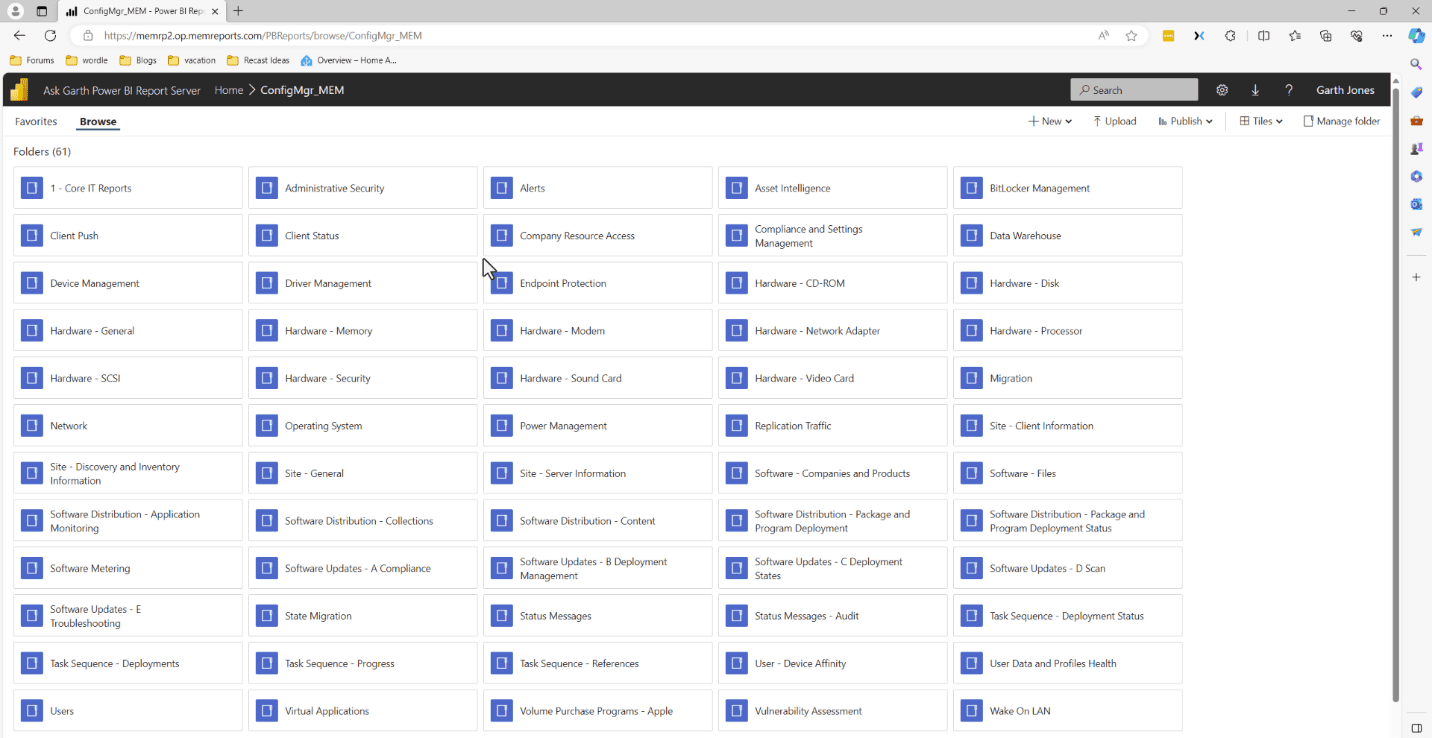The height and width of the screenshot is (738, 1432).
Task: Open the Edge sidebar Outlook icon
Action: point(1416,204)
